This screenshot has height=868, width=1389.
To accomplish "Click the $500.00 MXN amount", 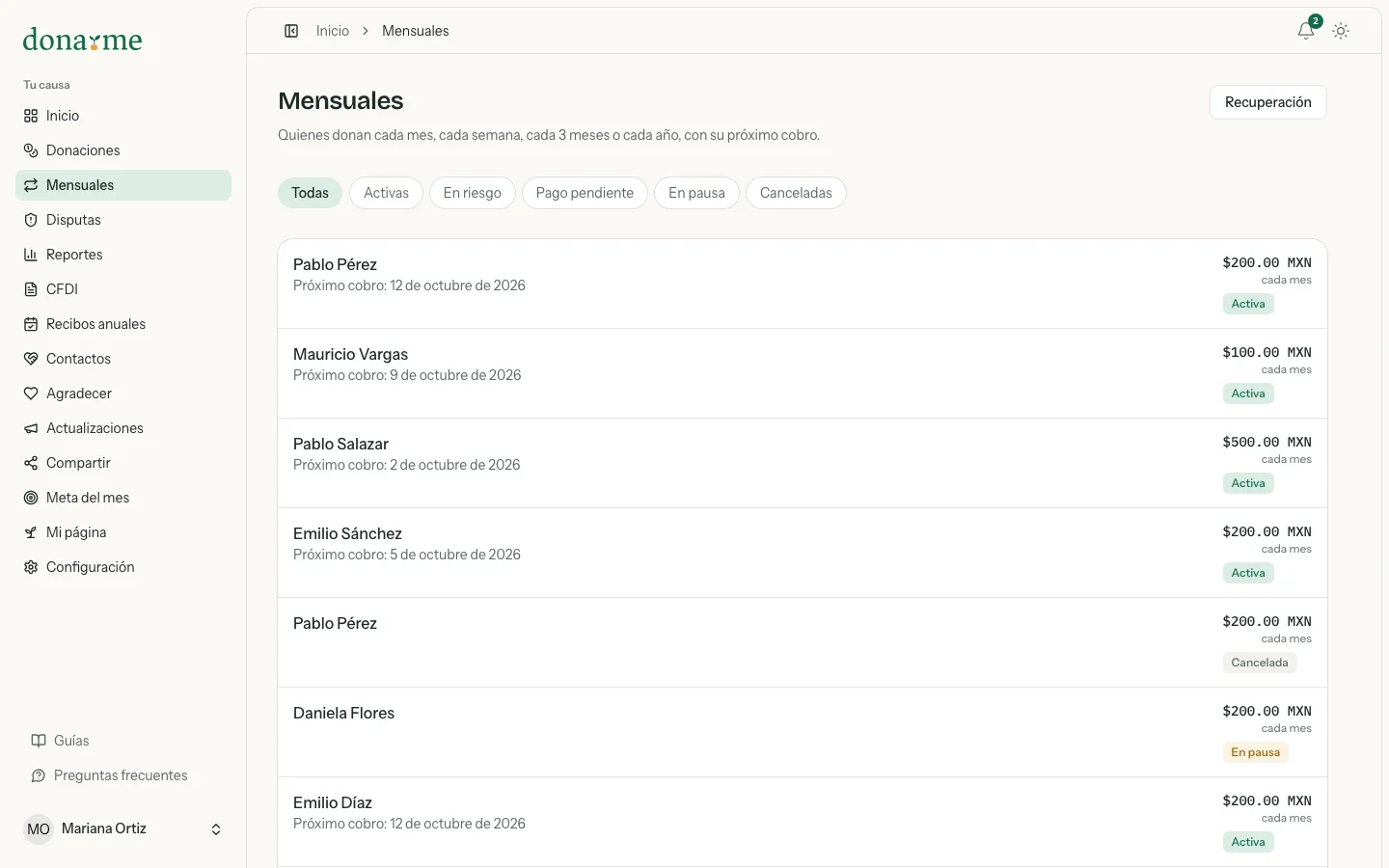I will coord(1267,442).
